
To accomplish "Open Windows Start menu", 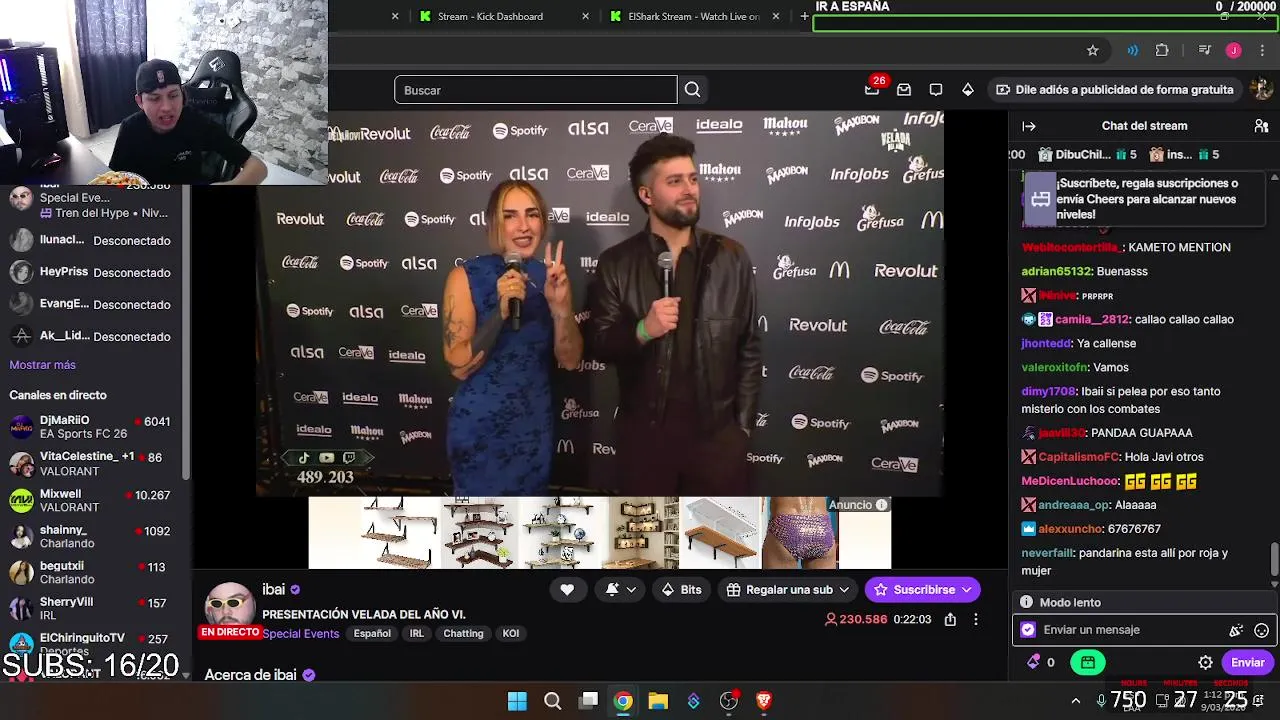I will tap(517, 701).
